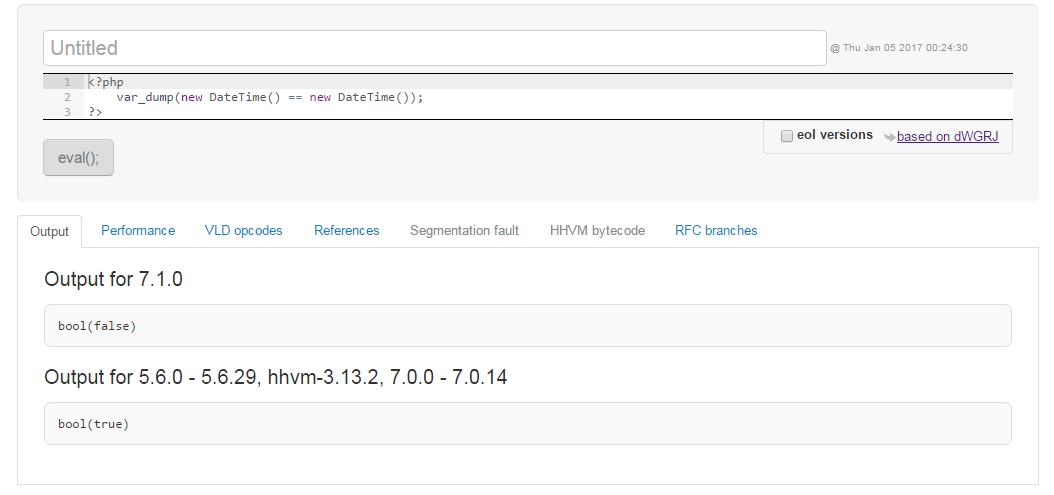The width and height of the screenshot is (1054, 495).
Task: Click the fork arrow icon beside based on
Action: [x=889, y=137]
